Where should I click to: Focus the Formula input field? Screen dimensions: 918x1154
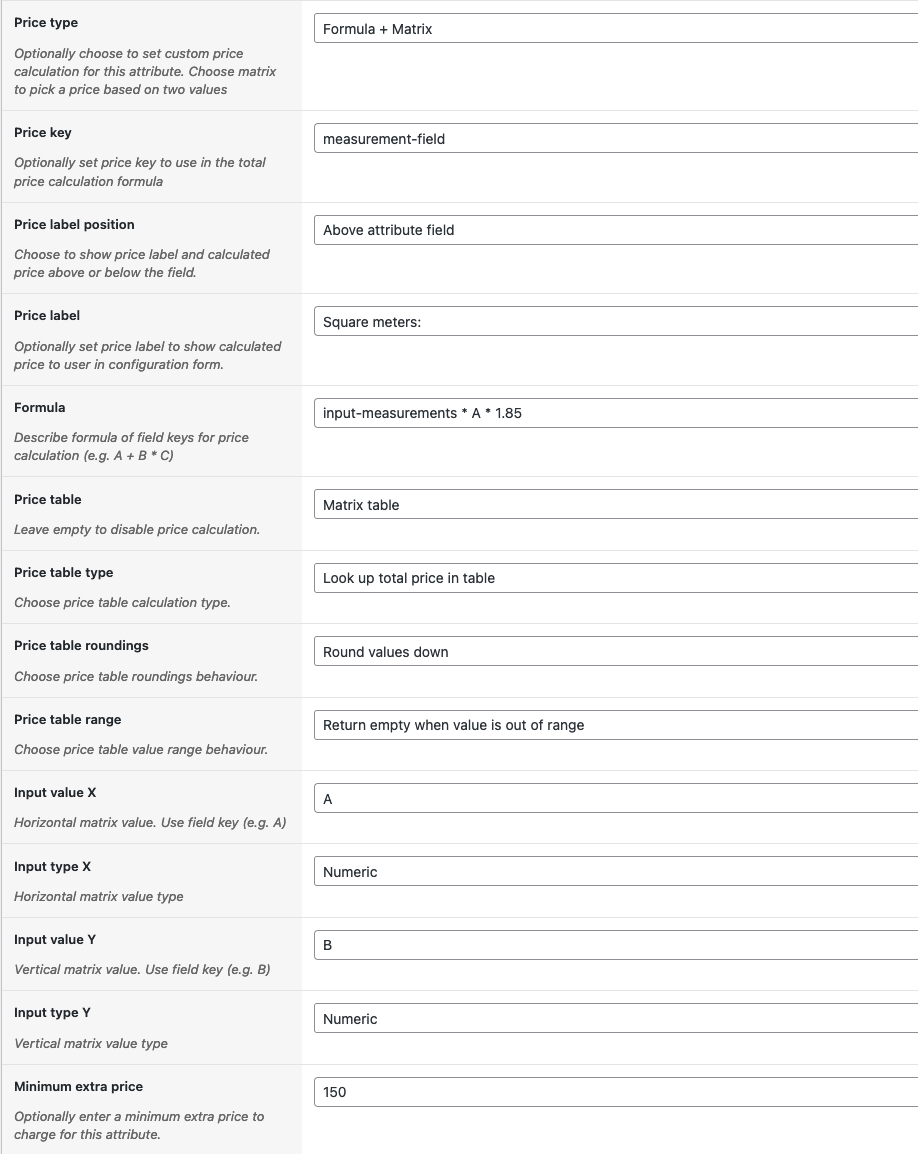(615, 413)
